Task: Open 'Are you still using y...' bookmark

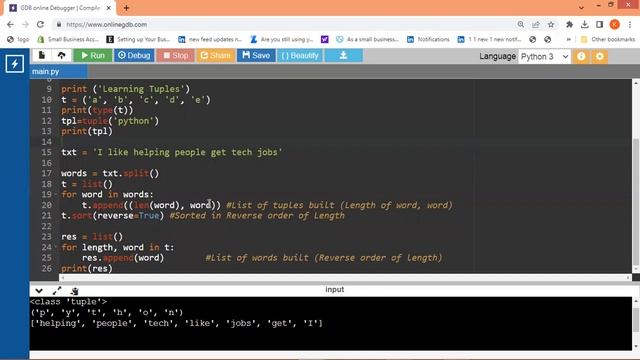Action: point(282,39)
